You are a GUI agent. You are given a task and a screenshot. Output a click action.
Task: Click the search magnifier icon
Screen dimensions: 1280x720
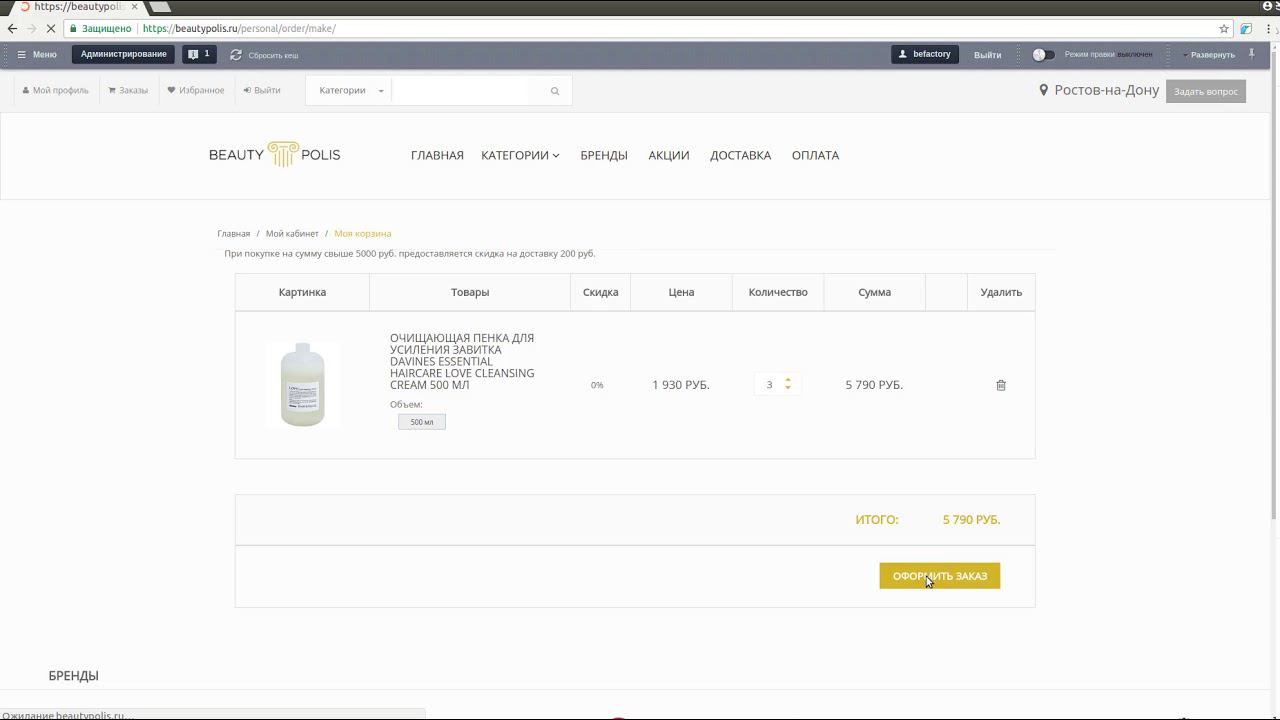pyautogui.click(x=555, y=91)
